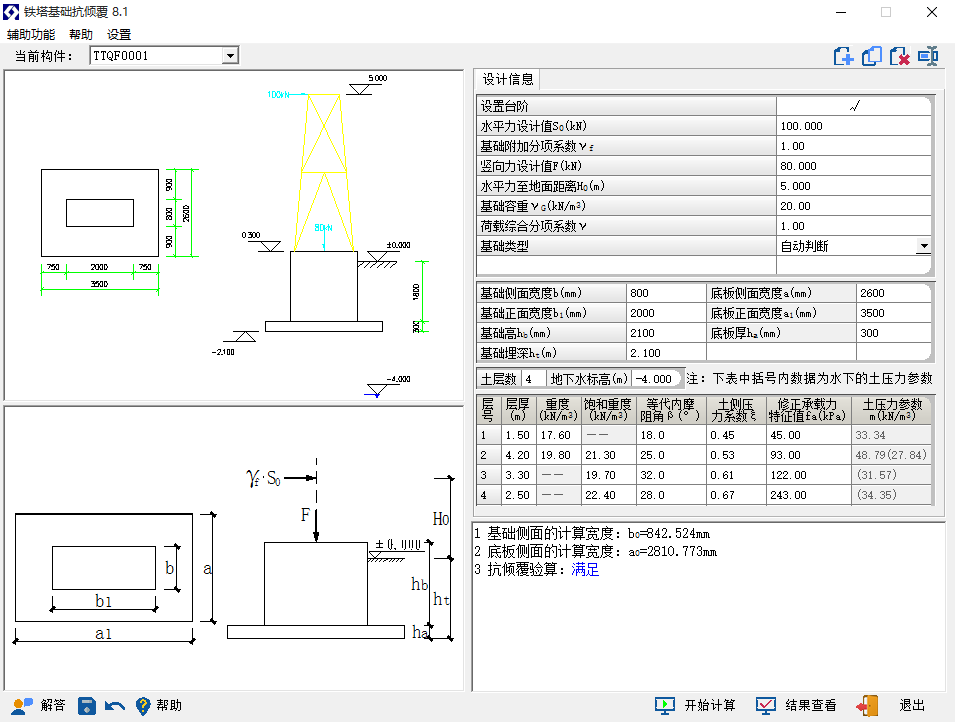Click the 荷载综合分项系数 value field

pos(854,226)
